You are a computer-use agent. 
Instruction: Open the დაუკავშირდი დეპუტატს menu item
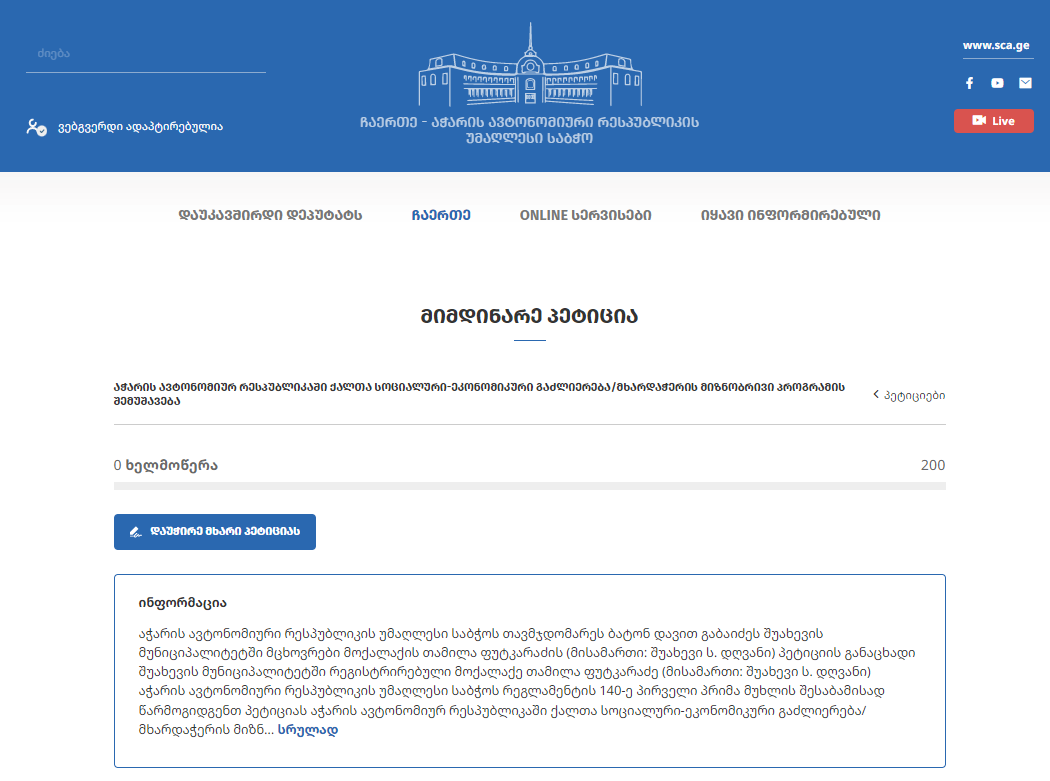(270, 215)
